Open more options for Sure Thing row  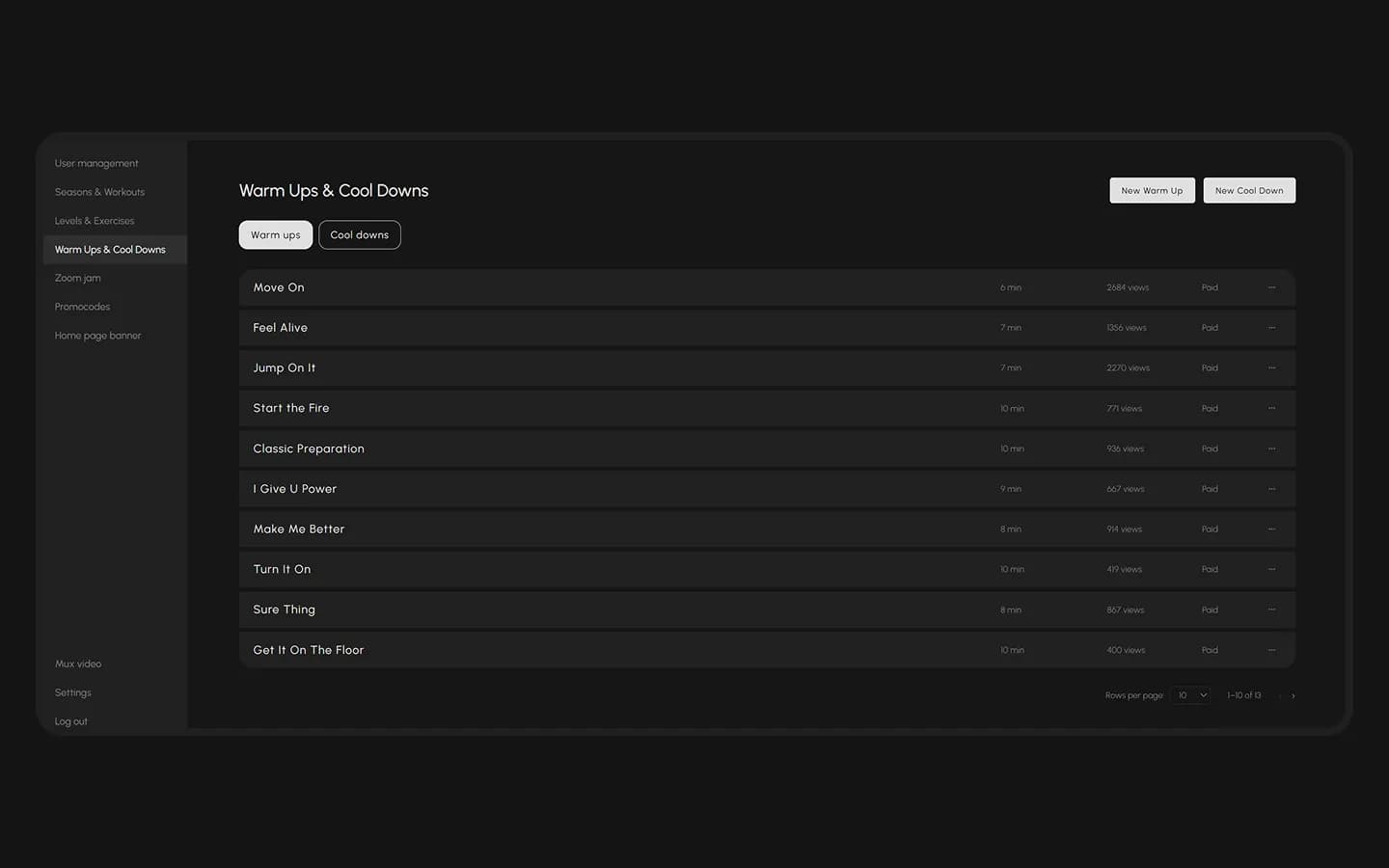pyautogui.click(x=1271, y=610)
